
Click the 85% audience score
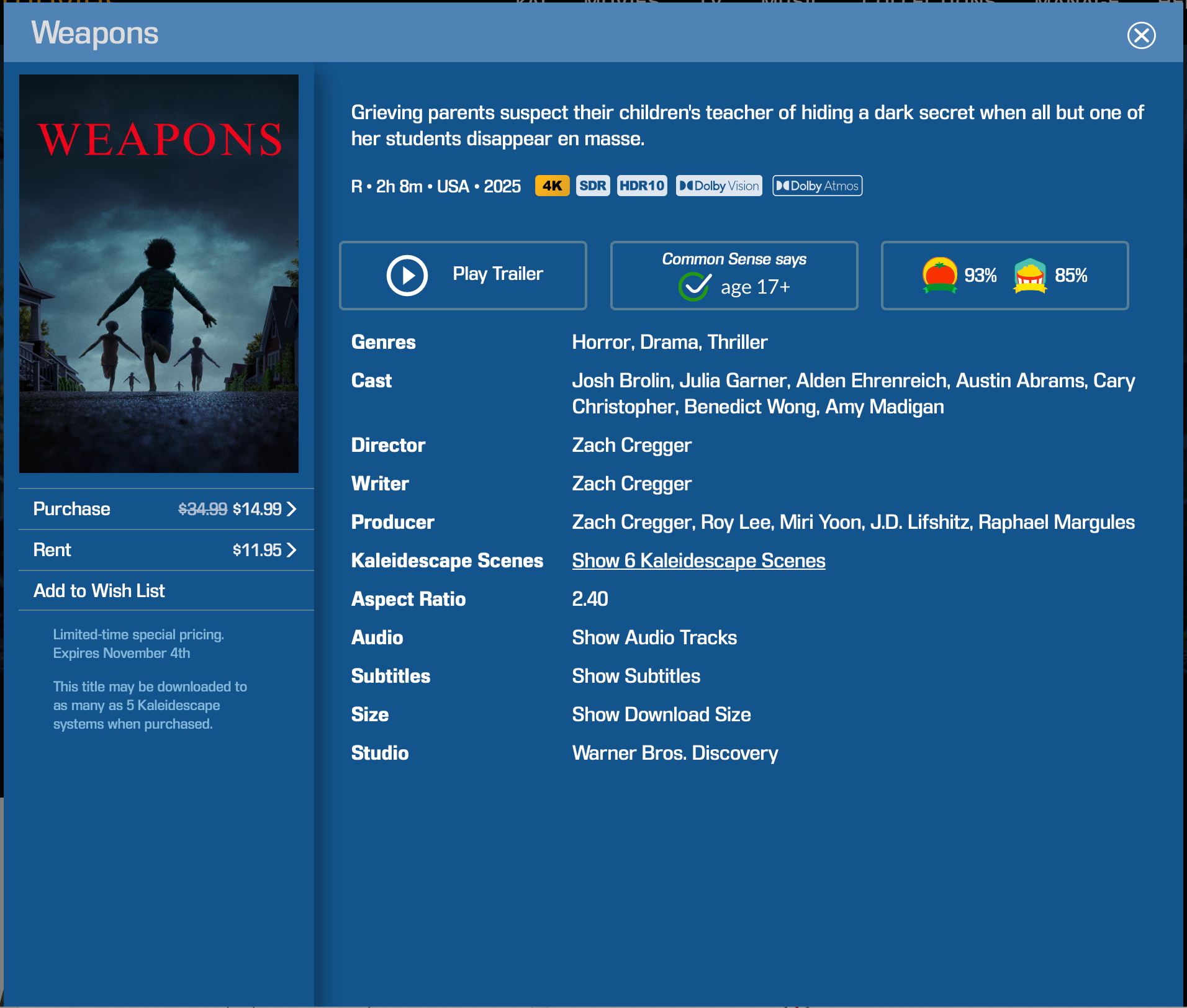pos(1071,275)
